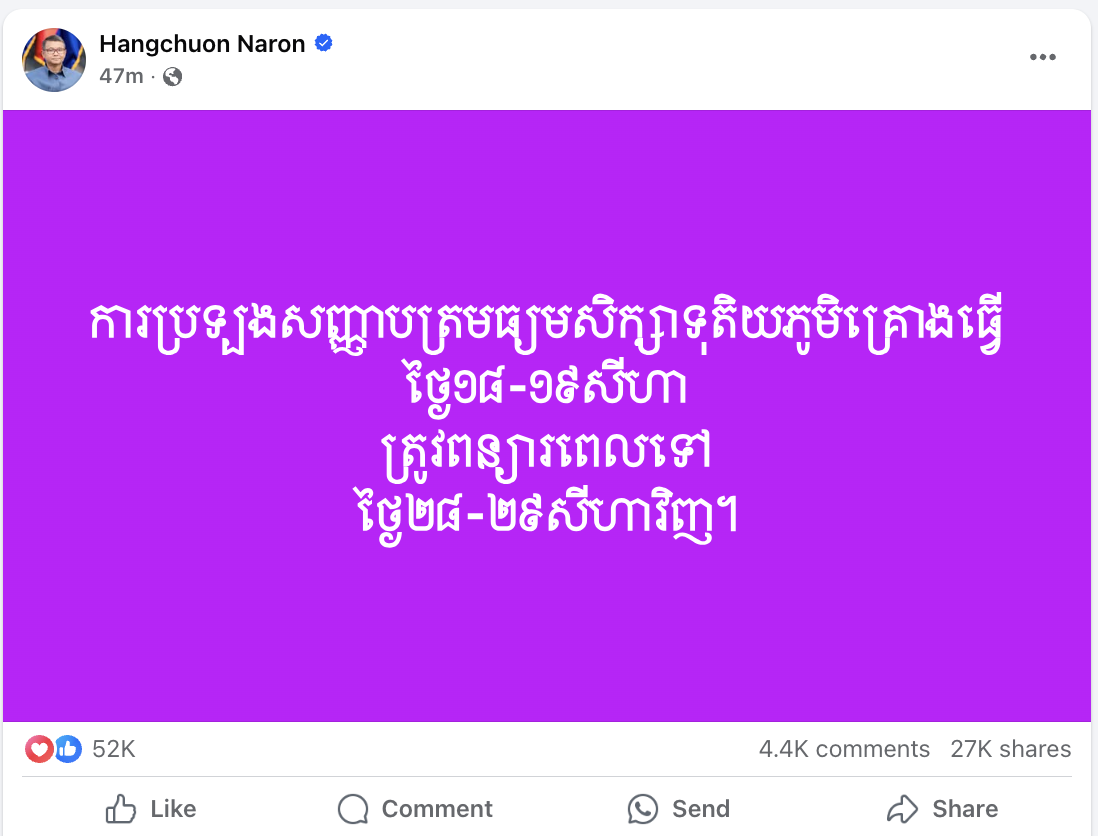Image resolution: width=1098 pixels, height=836 pixels.
Task: Open the Hangchuon Naron profile name link
Action: pyautogui.click(x=202, y=43)
